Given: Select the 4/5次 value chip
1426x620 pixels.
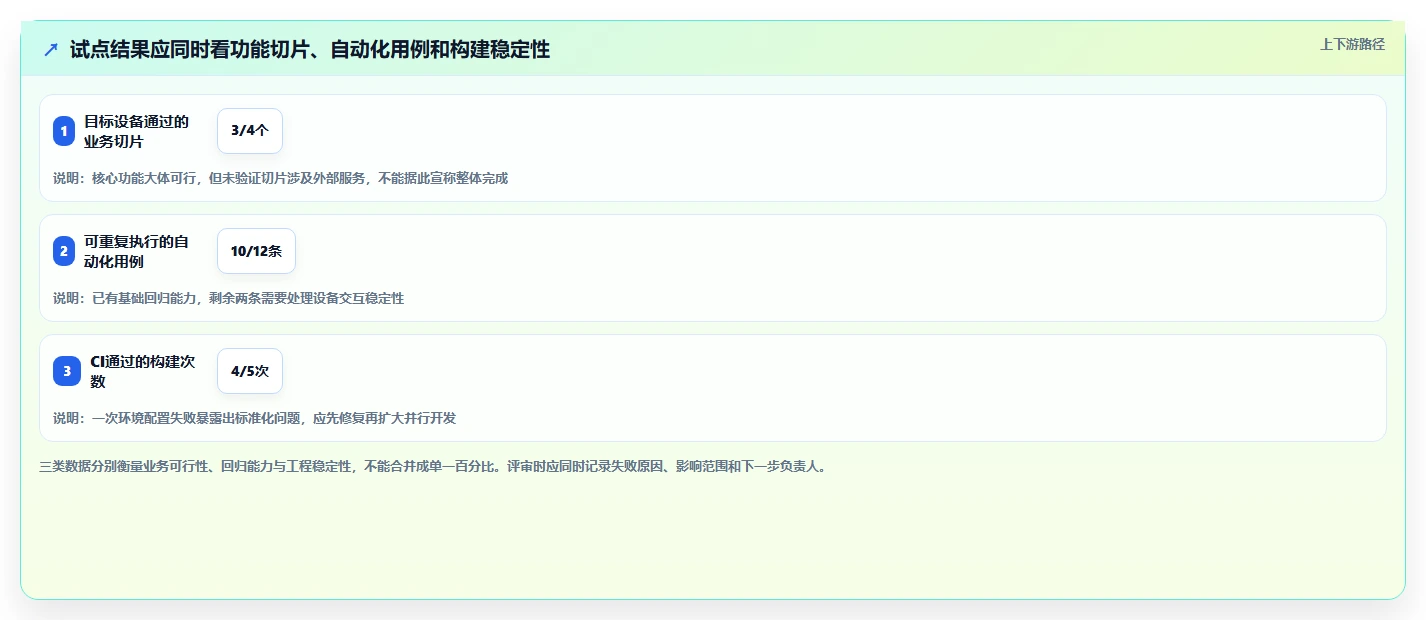Looking at the screenshot, I should pos(250,371).
